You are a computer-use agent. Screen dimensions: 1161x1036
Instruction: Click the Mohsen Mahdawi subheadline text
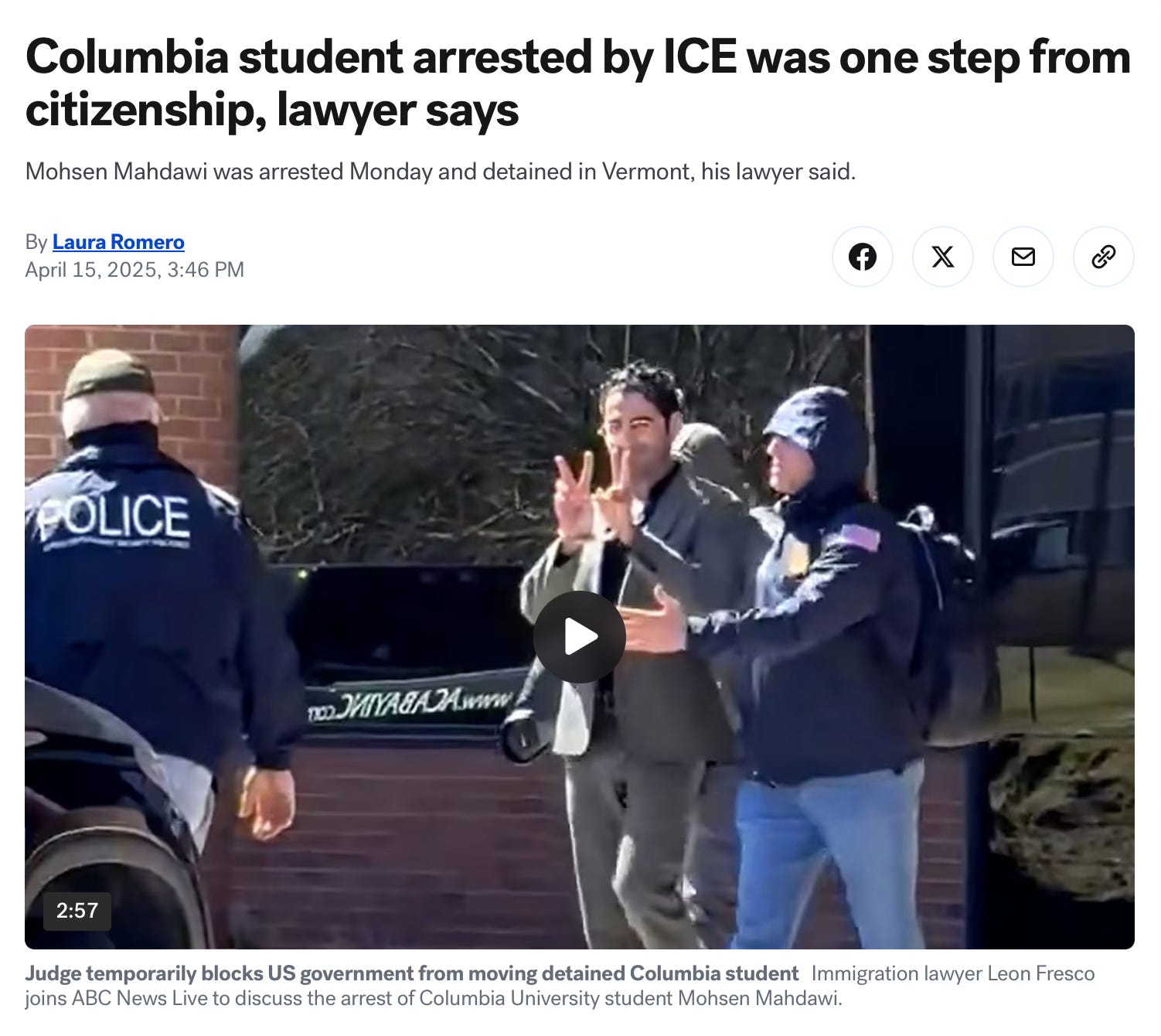[x=441, y=171]
